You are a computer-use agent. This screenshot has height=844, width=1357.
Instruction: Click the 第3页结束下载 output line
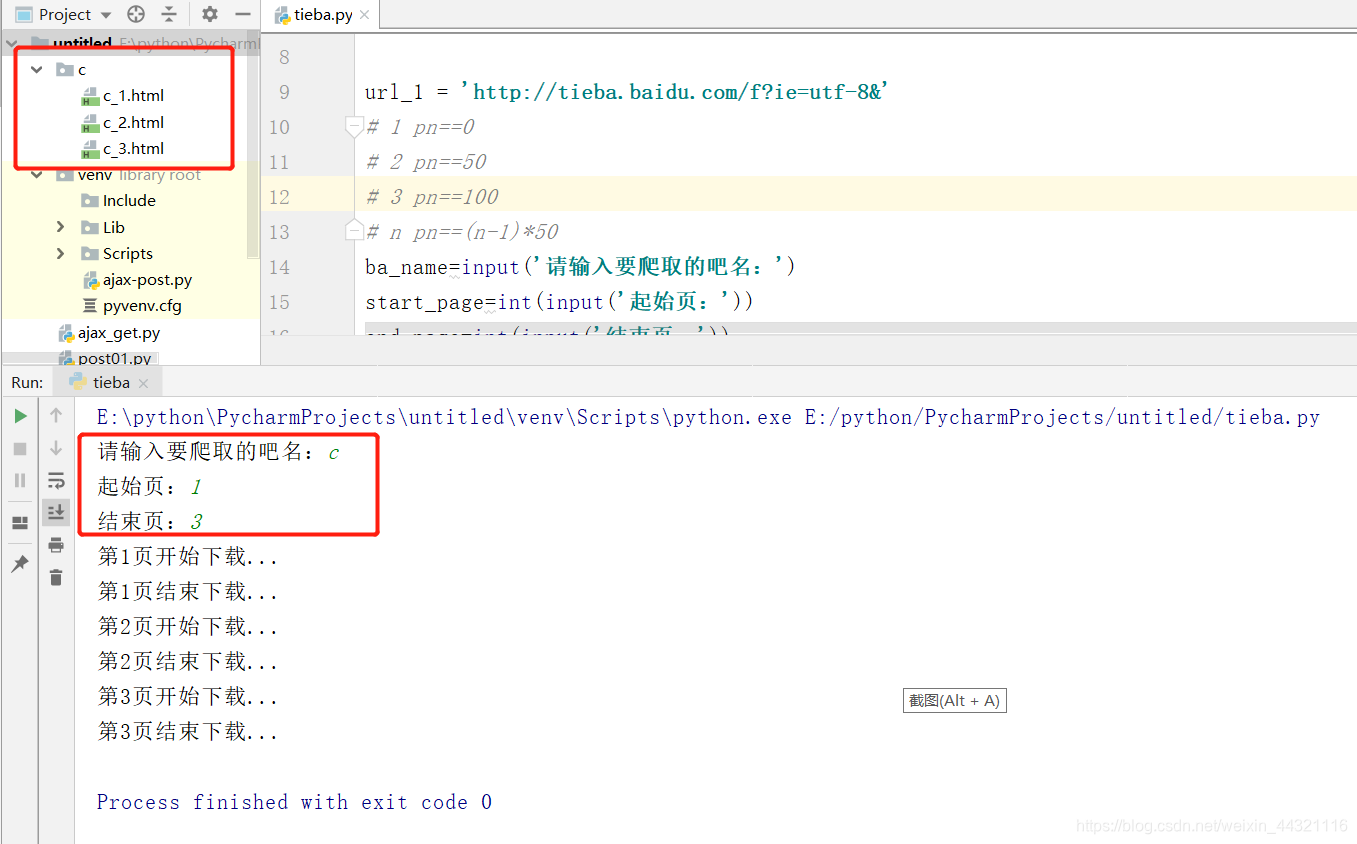187,732
